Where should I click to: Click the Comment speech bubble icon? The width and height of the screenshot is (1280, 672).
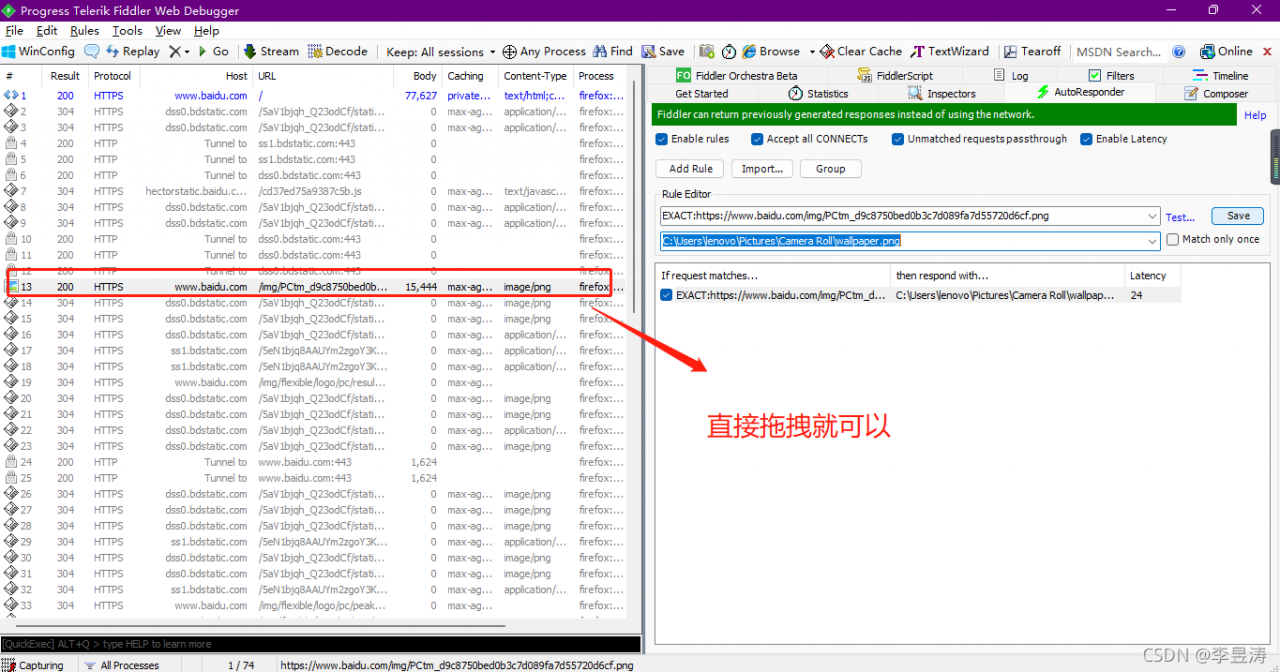pyautogui.click(x=92, y=51)
